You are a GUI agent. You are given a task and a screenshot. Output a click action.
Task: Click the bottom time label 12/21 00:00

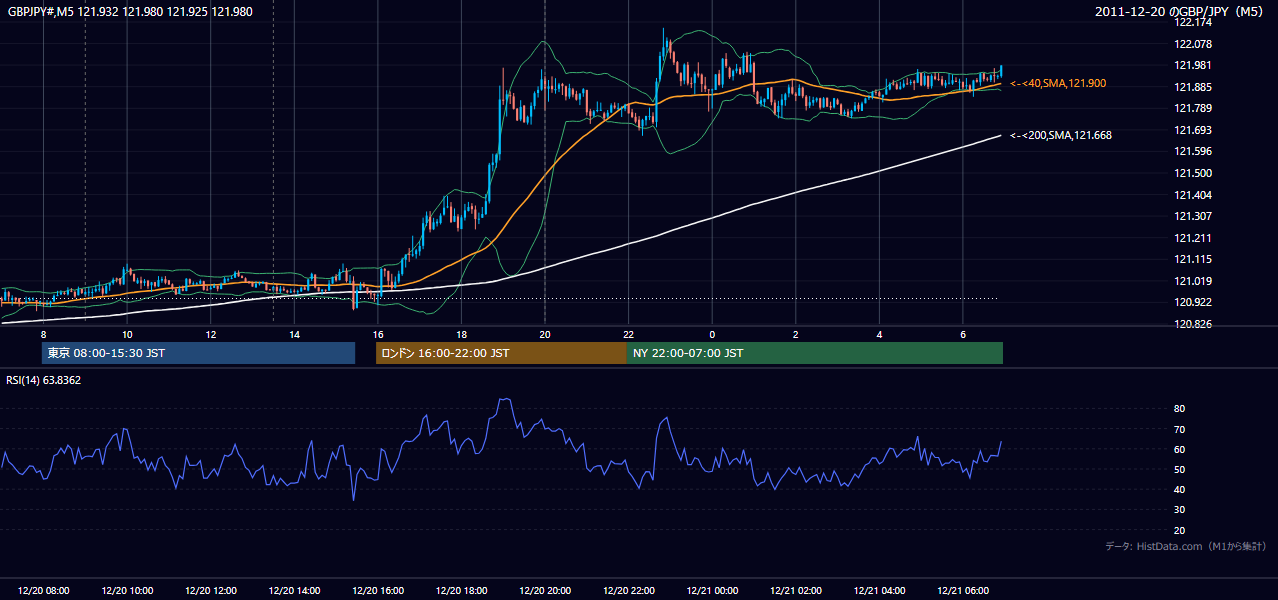pos(712,591)
